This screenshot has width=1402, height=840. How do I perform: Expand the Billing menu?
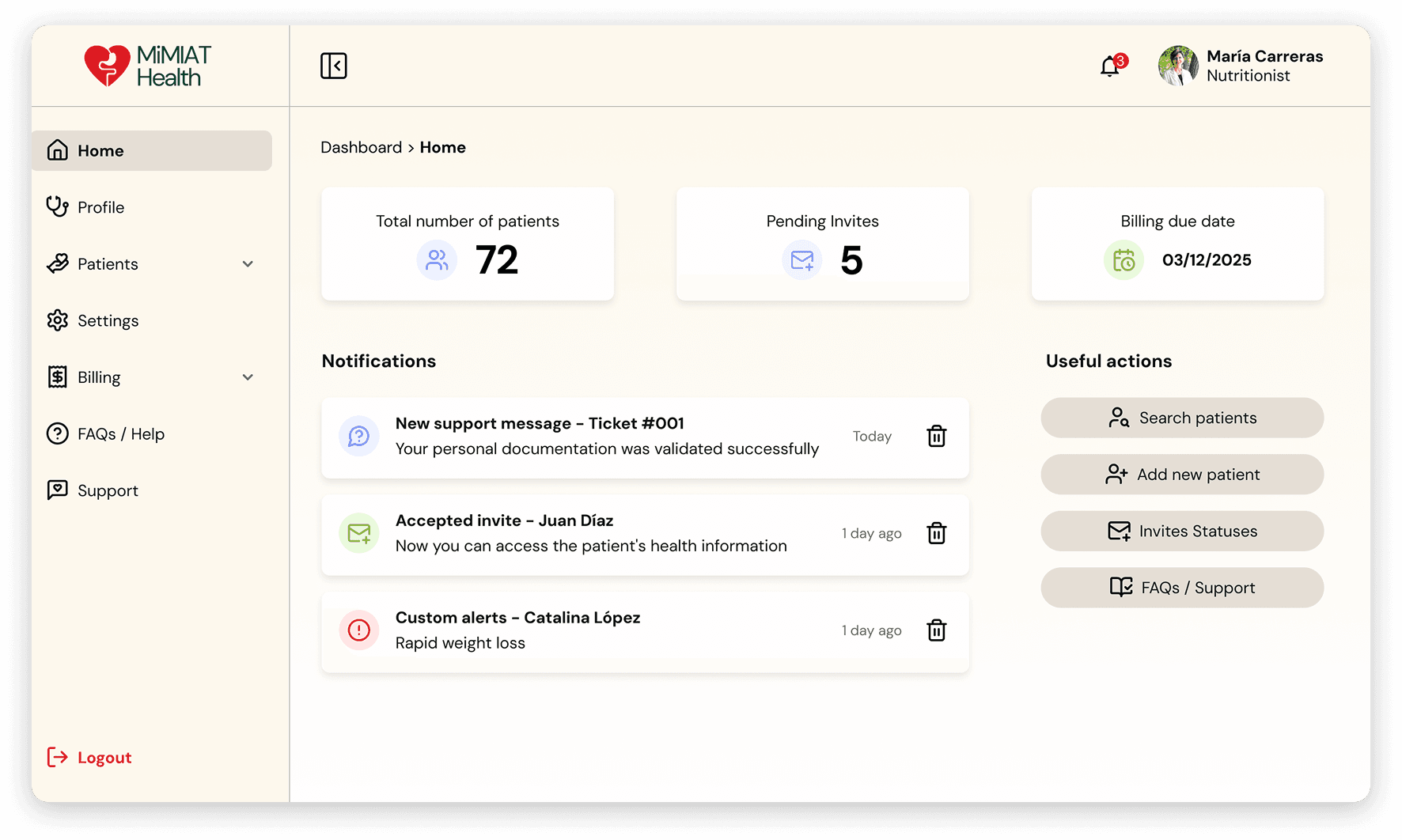[248, 377]
